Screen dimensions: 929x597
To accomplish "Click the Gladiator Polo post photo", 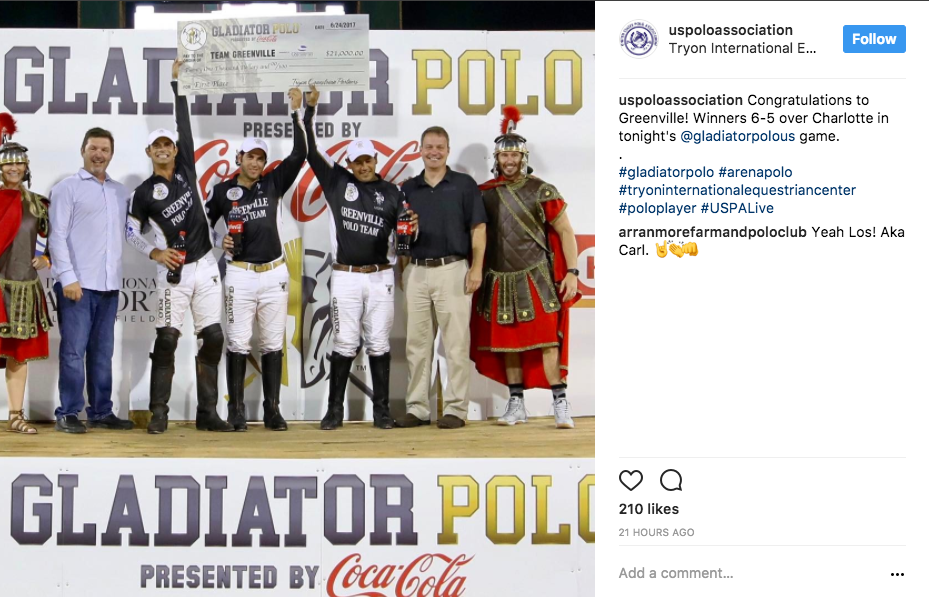I will click(297, 298).
